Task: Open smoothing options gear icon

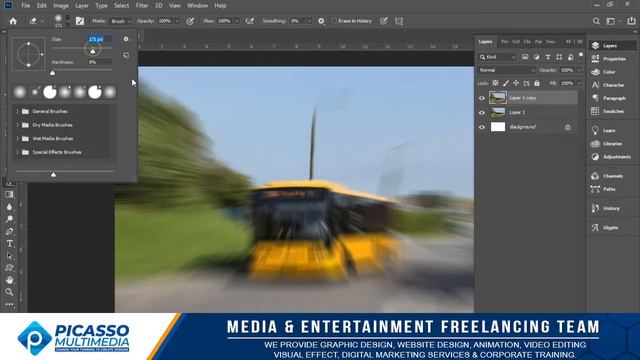Action: point(321,21)
